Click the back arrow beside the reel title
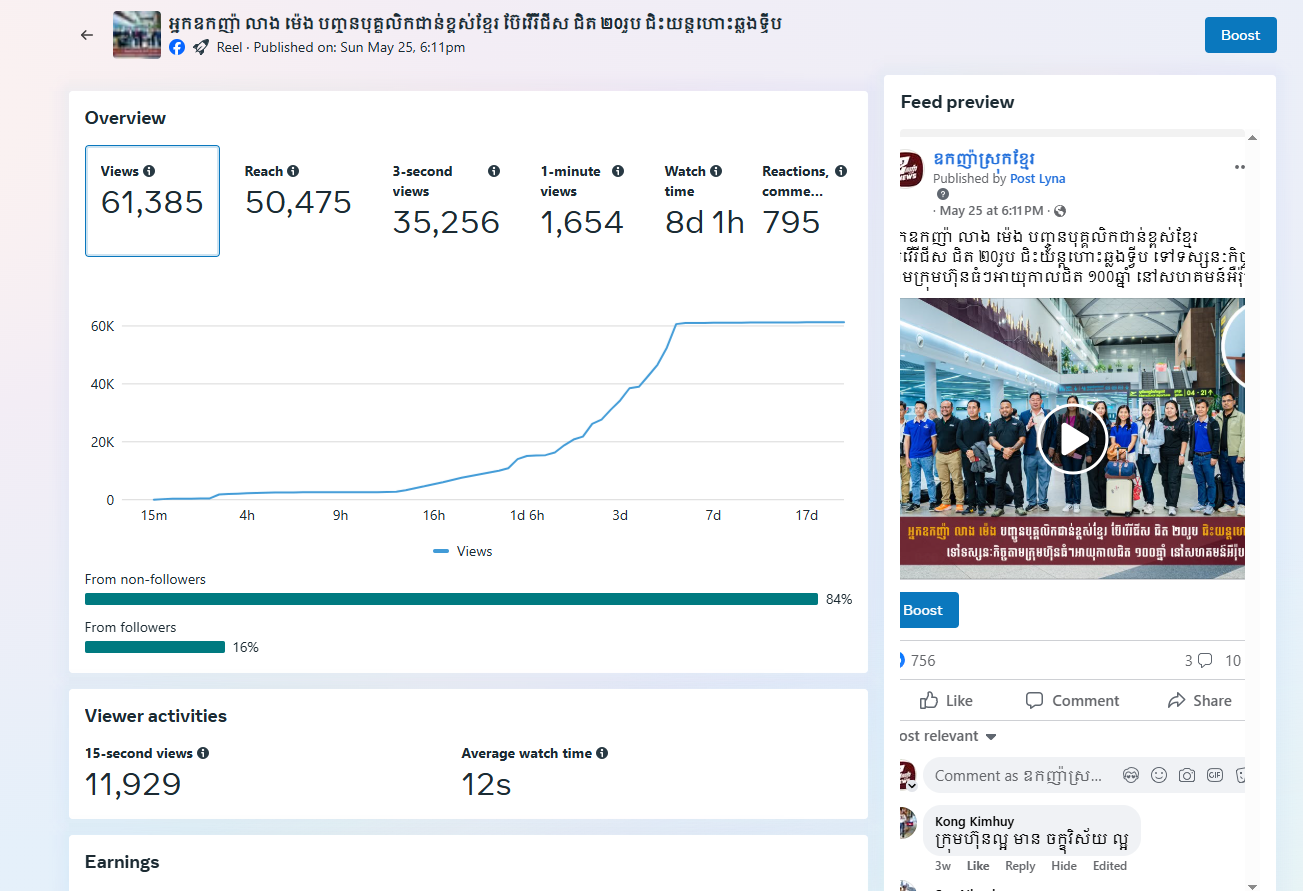The height and width of the screenshot is (891, 1303). click(87, 35)
